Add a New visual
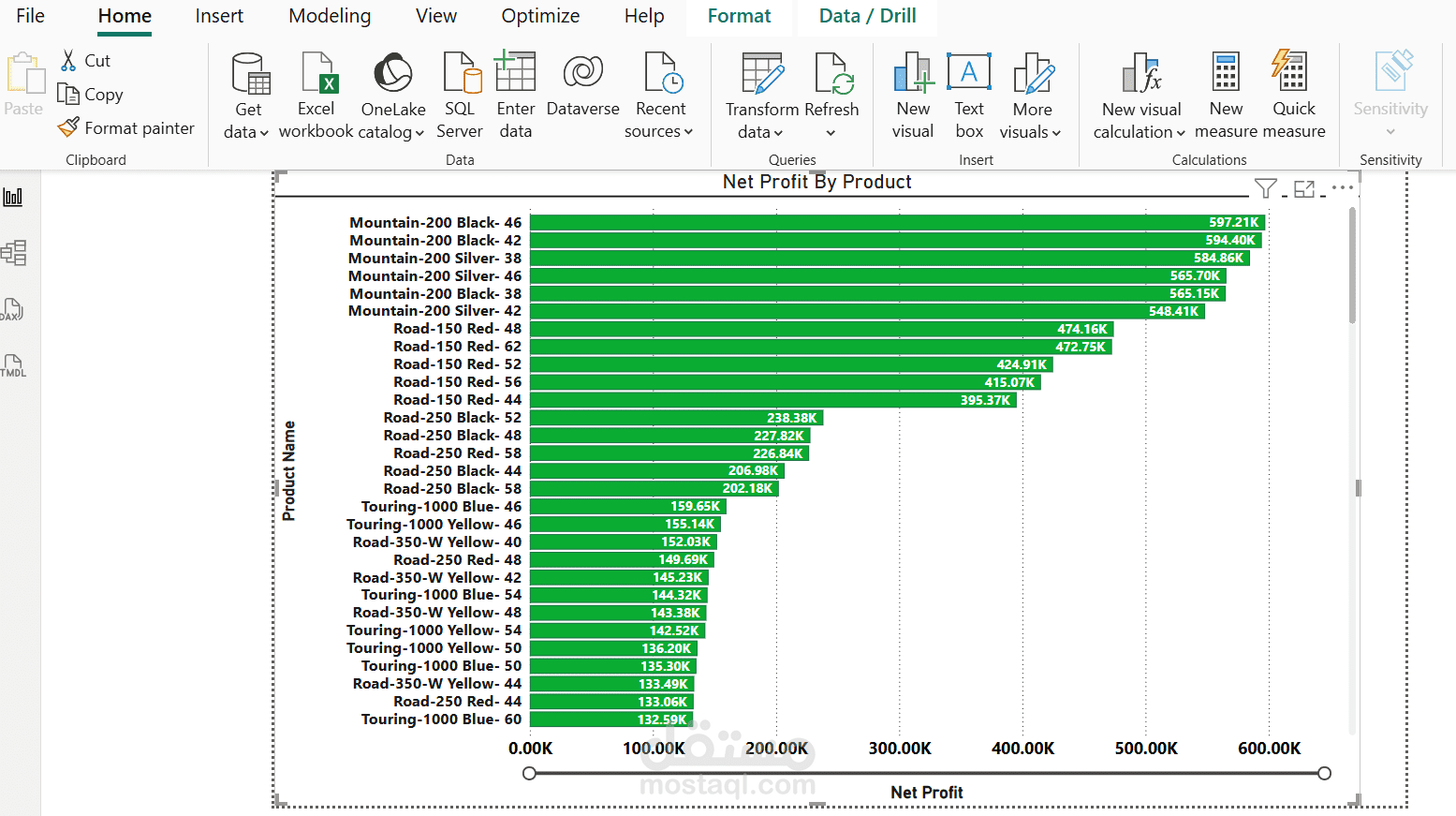 [913, 96]
